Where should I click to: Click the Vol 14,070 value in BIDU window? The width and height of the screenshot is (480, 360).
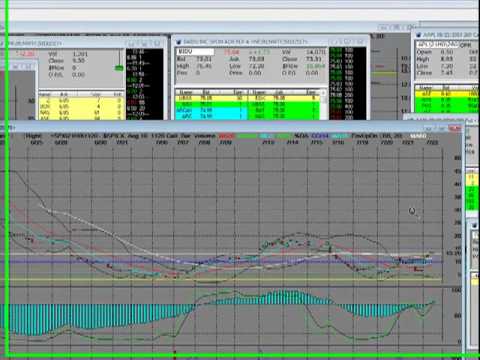(x=315, y=52)
